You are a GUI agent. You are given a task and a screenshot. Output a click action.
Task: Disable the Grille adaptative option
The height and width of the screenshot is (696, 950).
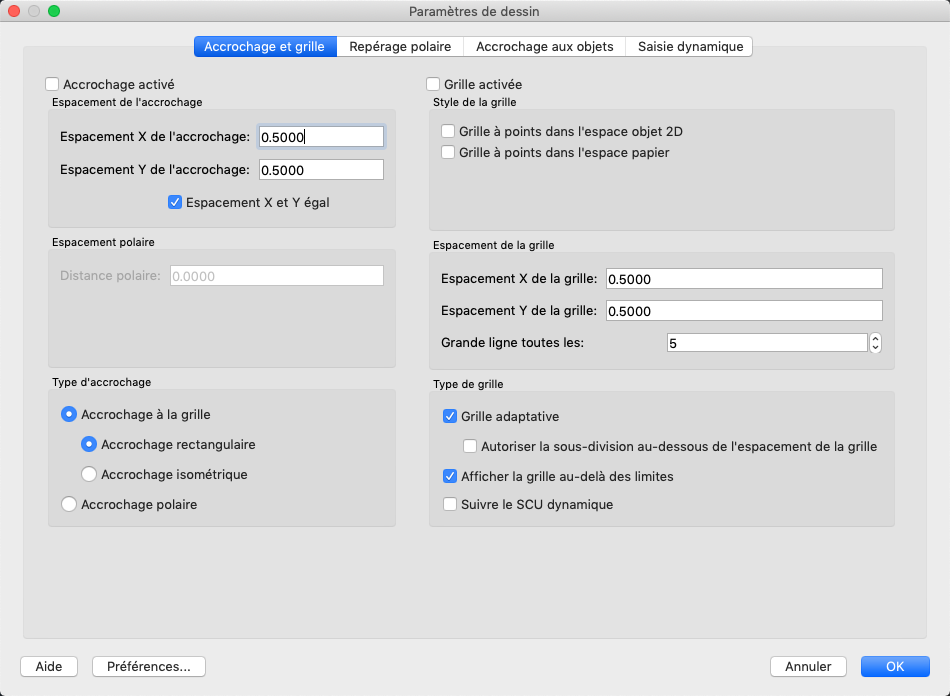coord(450,416)
